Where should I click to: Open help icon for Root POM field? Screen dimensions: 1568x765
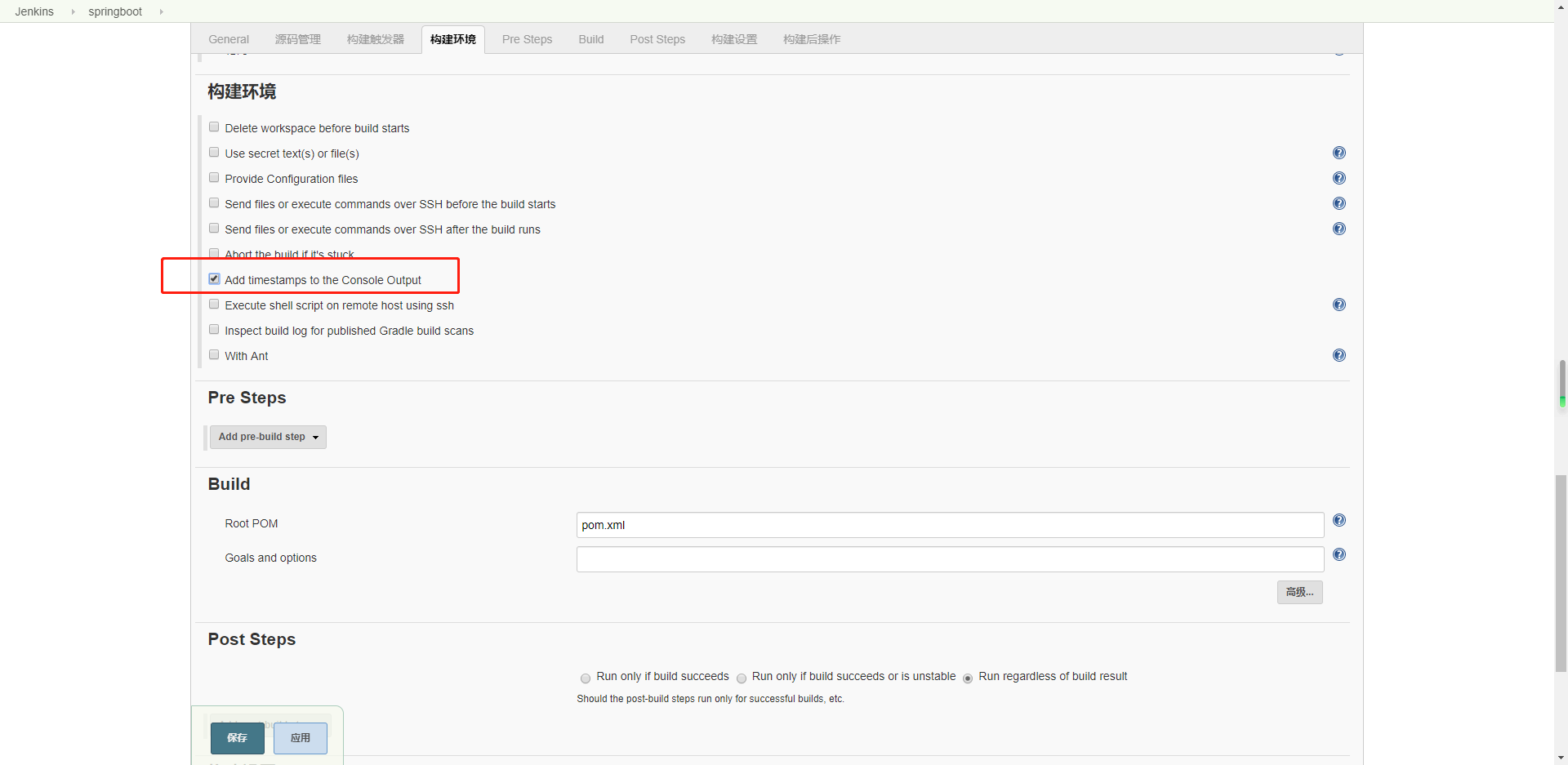tap(1339, 520)
